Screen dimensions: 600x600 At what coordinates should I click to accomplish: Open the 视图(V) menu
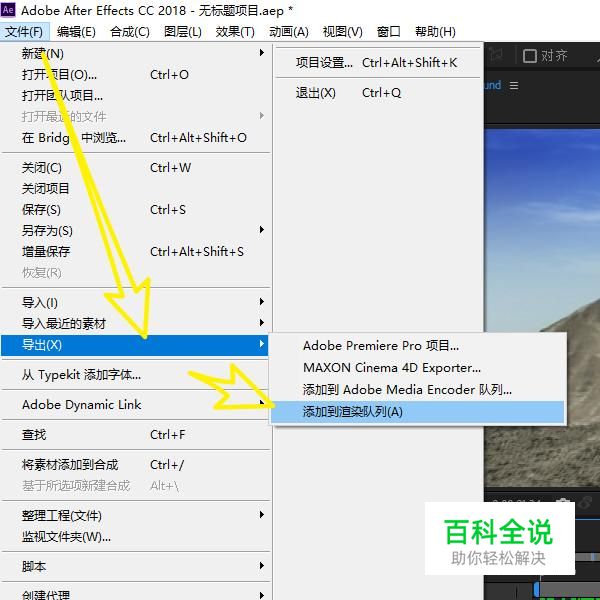tap(342, 32)
